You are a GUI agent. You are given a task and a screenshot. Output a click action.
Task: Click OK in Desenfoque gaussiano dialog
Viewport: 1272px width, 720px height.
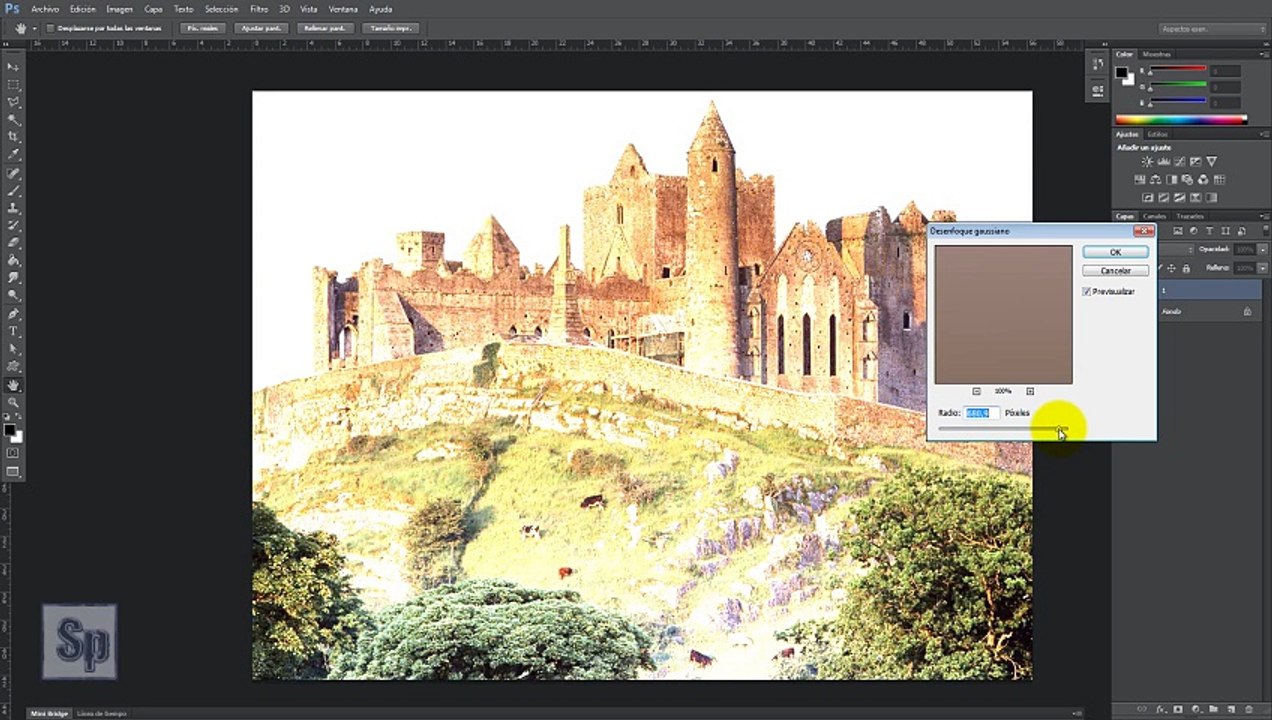[x=1115, y=252]
